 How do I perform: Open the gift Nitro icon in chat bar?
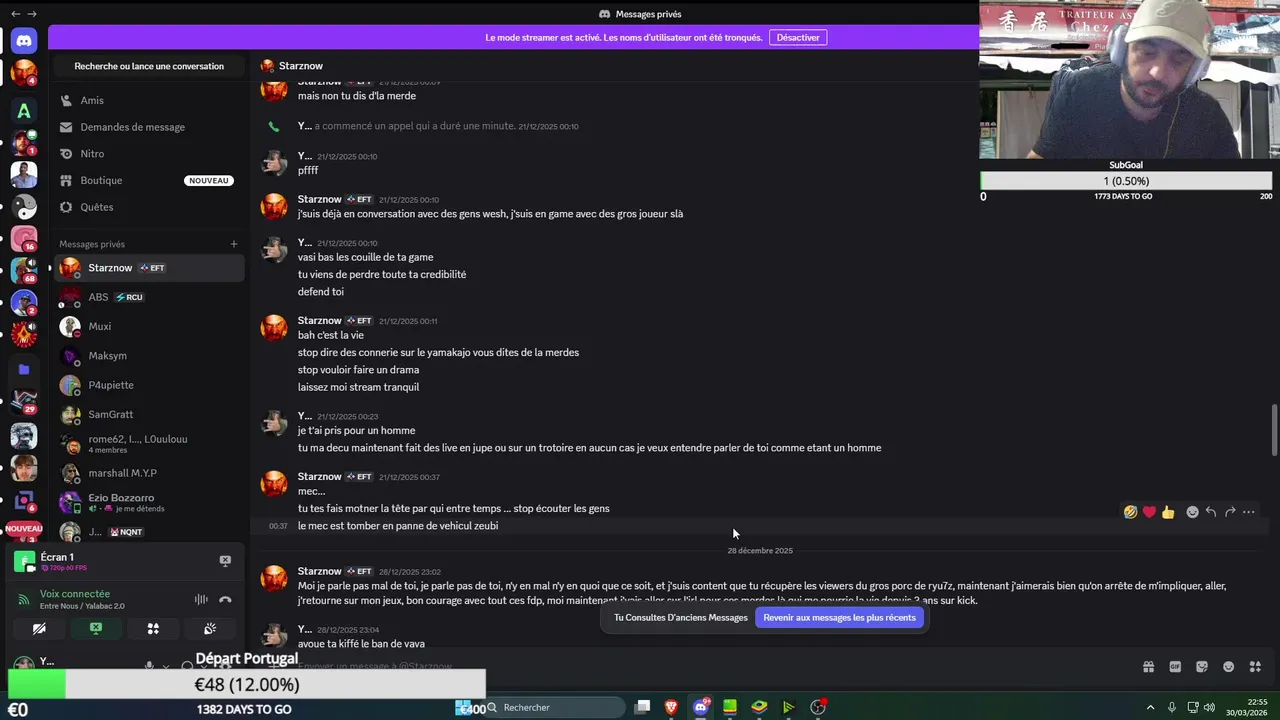(x=1148, y=667)
